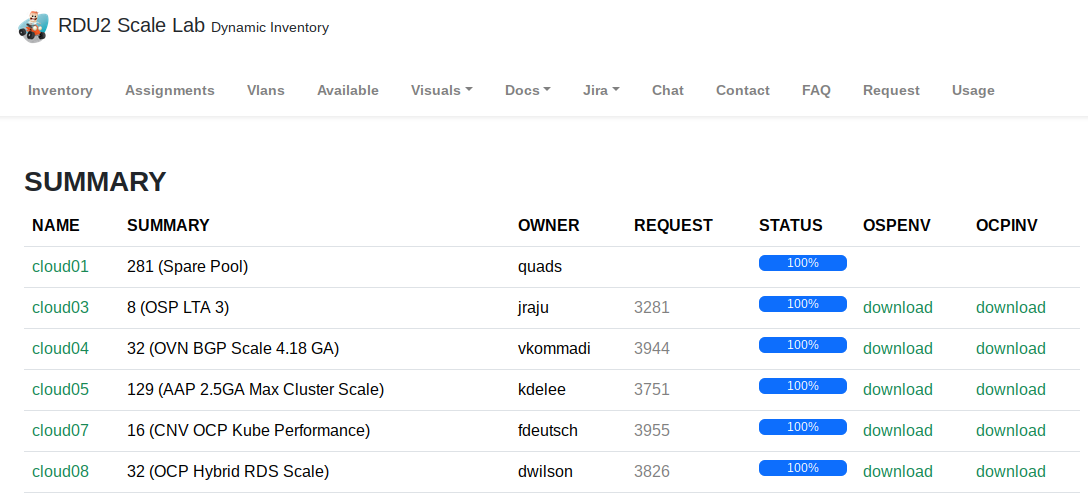Open the Available nav item
Screen dimensions: 1088x497
348,90
